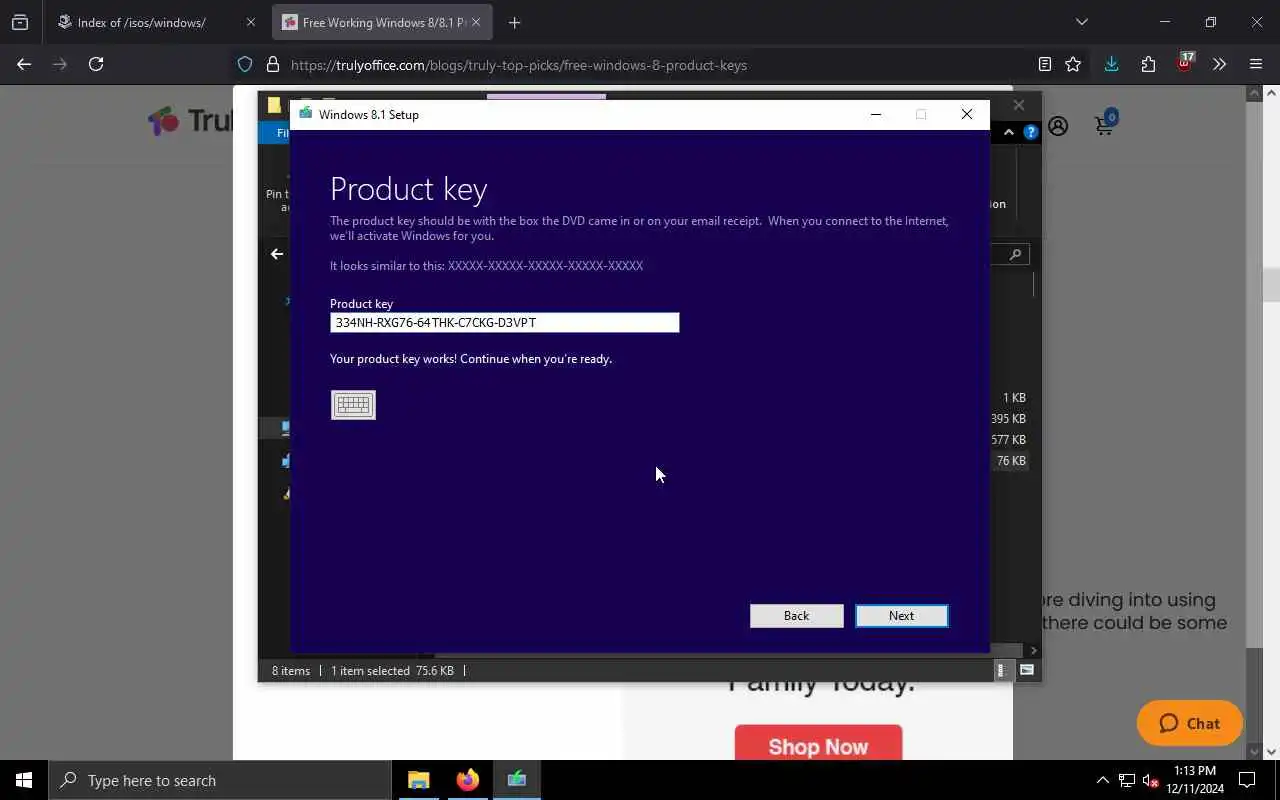Screen dimensions: 1280x800
Task: Click Back in Windows 8.1 Setup
Action: click(796, 616)
